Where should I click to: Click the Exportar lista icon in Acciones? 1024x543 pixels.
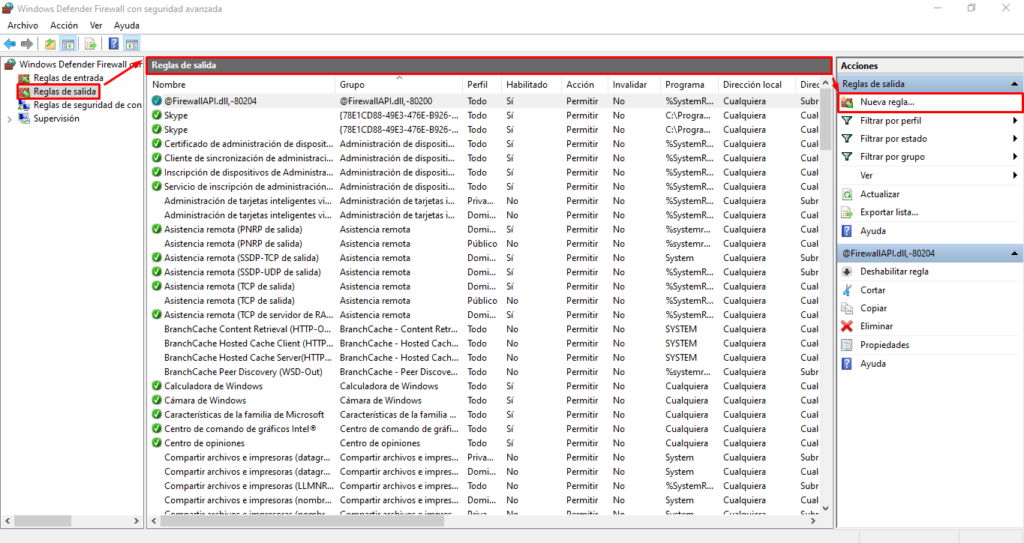[x=847, y=212]
